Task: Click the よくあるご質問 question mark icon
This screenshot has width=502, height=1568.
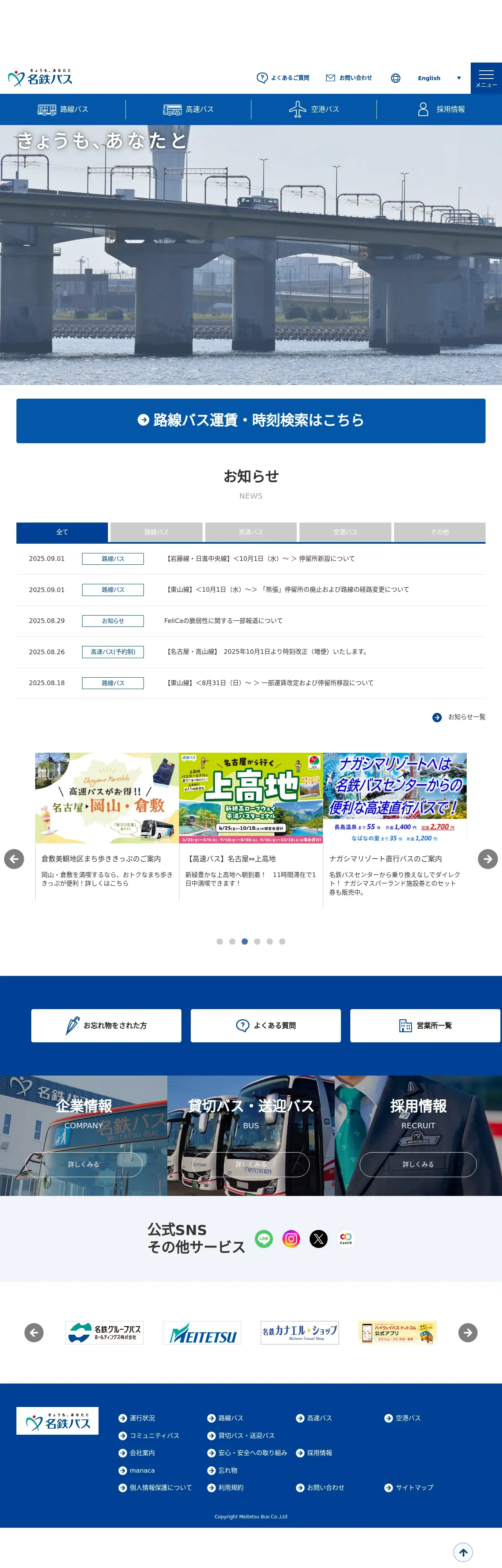Action: pyautogui.click(x=262, y=78)
